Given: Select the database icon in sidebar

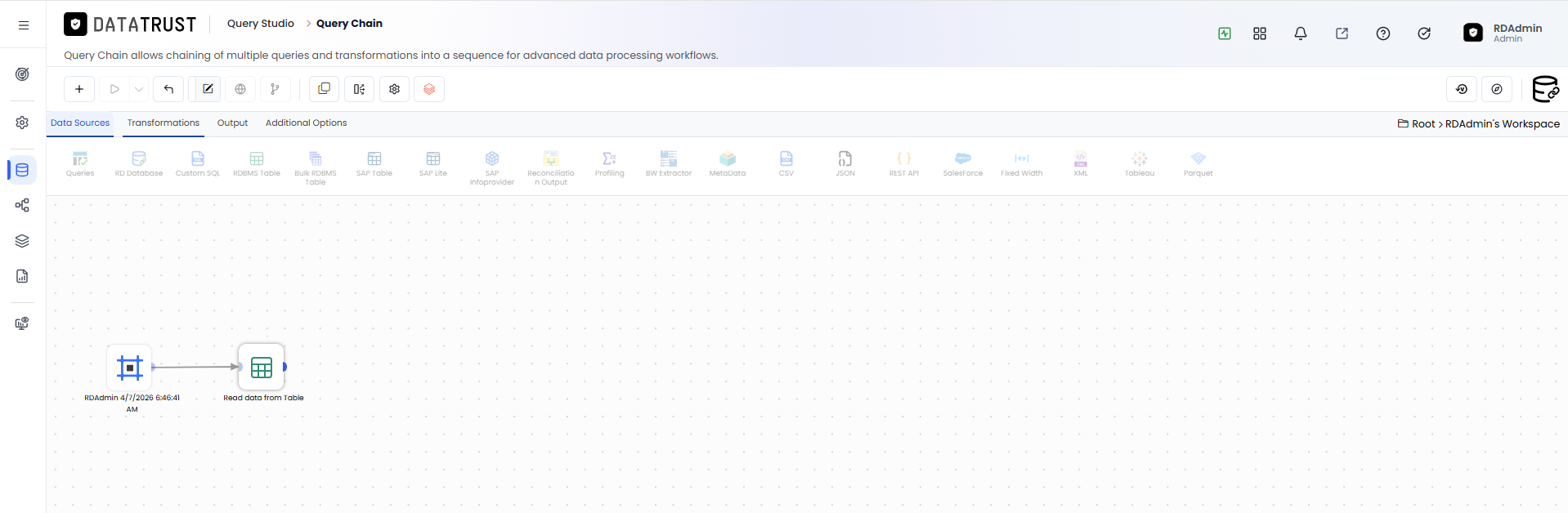Looking at the screenshot, I should point(23,170).
